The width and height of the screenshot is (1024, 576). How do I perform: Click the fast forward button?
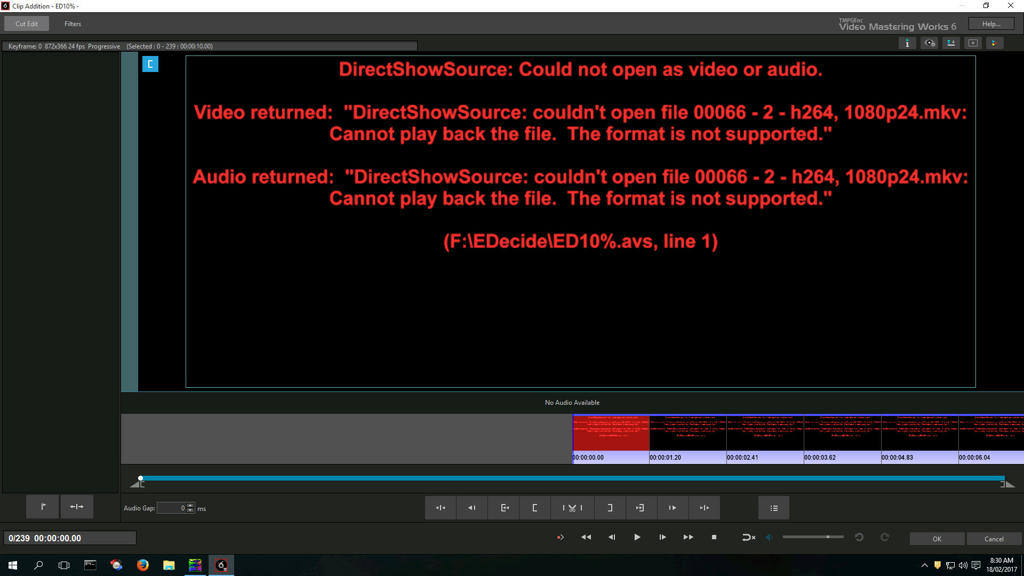688,537
